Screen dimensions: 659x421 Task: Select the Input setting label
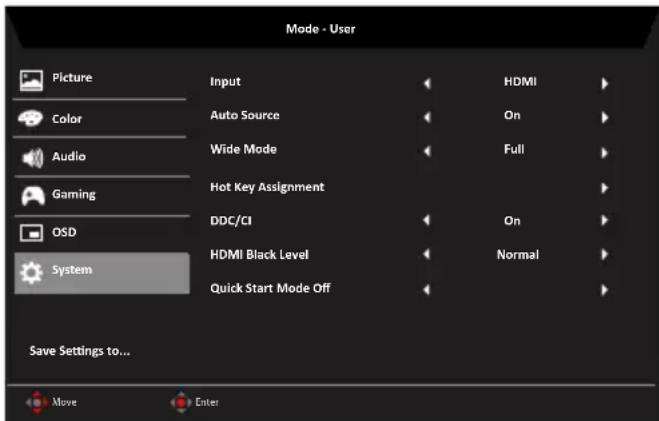point(225,82)
